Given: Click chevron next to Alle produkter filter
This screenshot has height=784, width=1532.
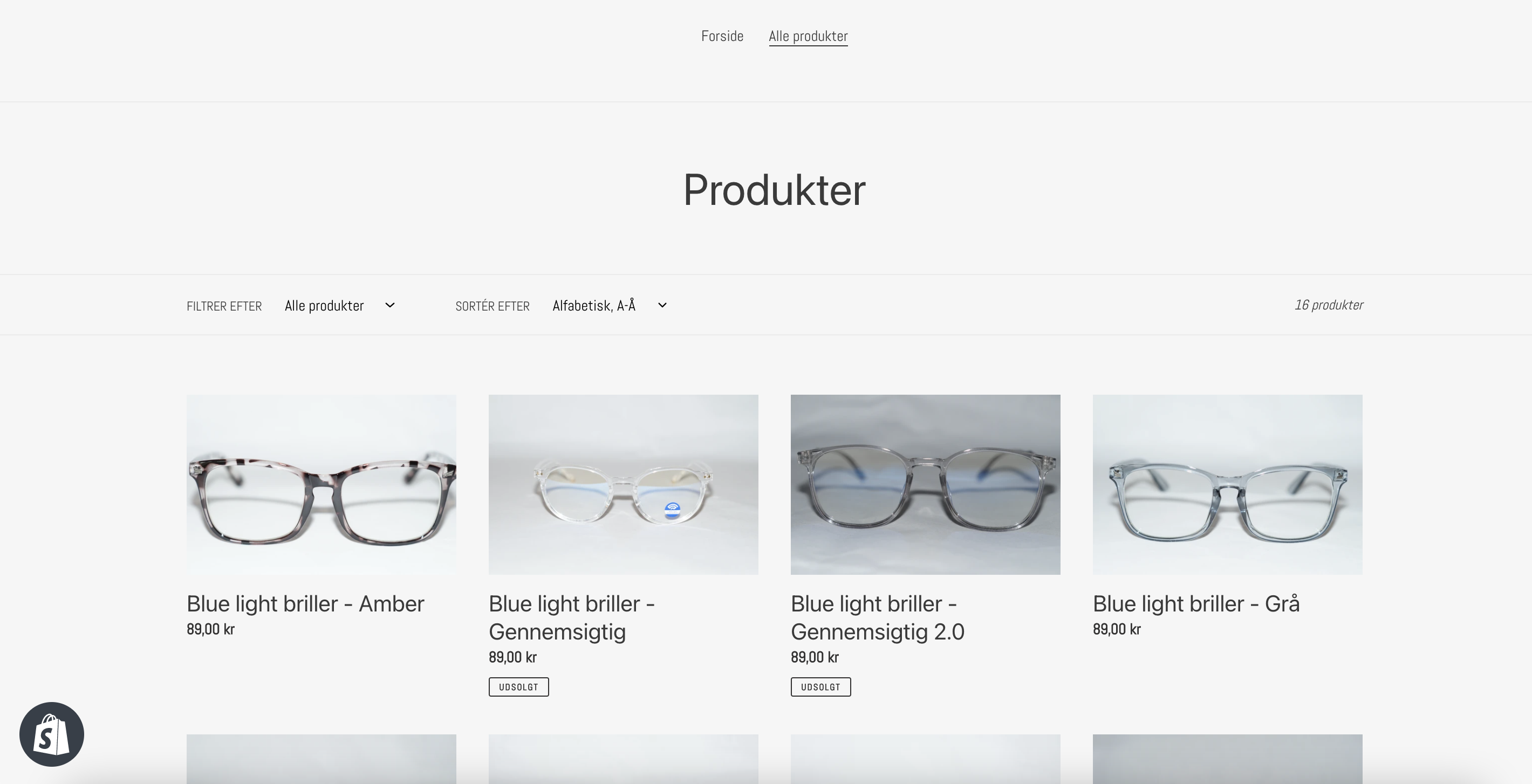Looking at the screenshot, I should pos(390,306).
